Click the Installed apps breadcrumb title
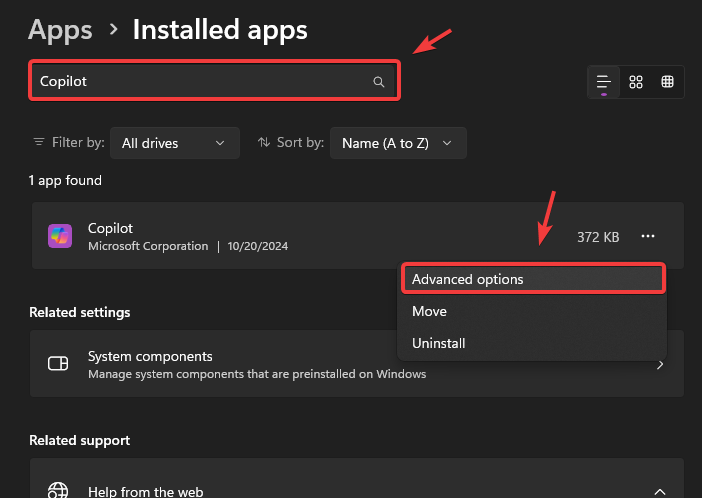This screenshot has height=498, width=702. (x=220, y=30)
